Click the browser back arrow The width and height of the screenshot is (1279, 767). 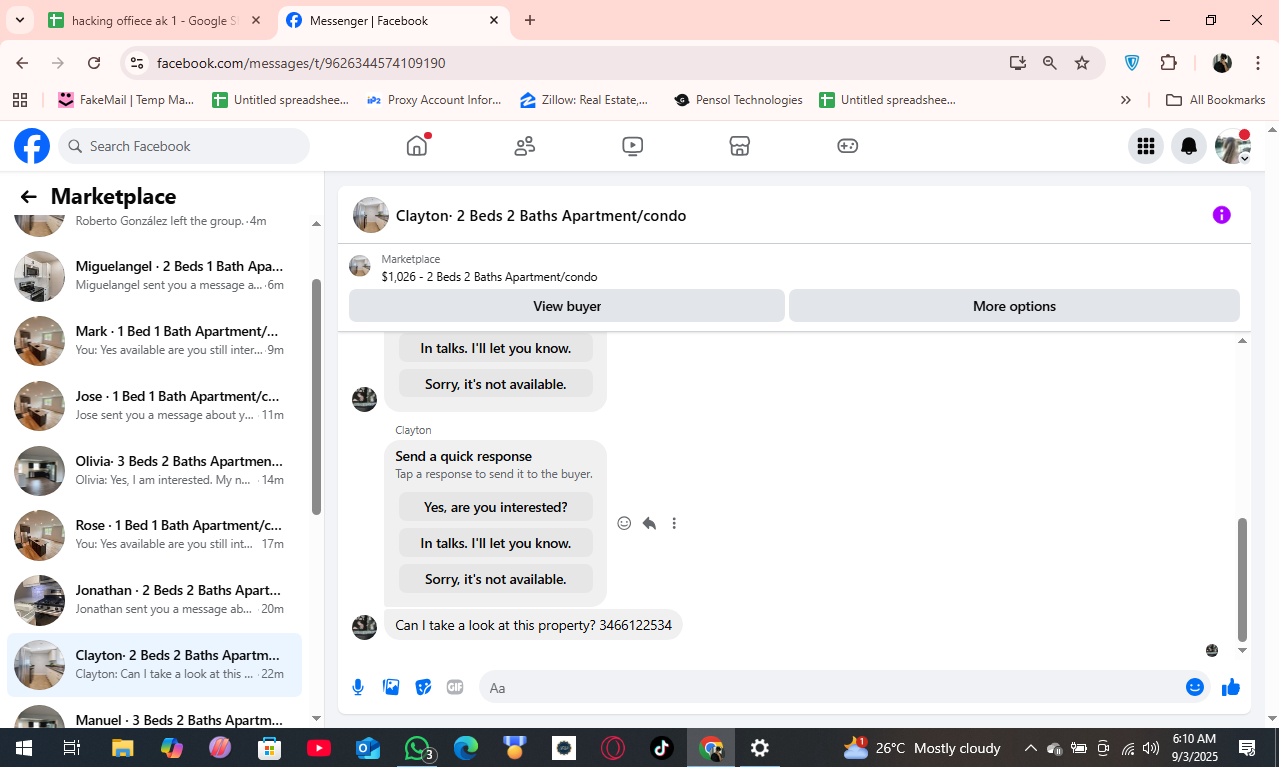click(22, 63)
